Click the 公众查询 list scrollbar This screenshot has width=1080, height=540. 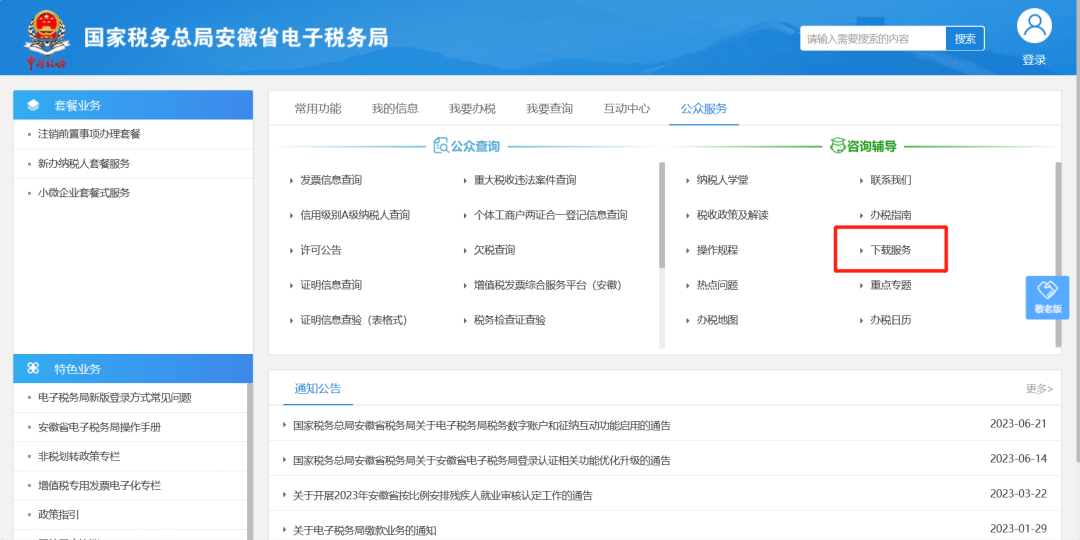tap(662, 215)
